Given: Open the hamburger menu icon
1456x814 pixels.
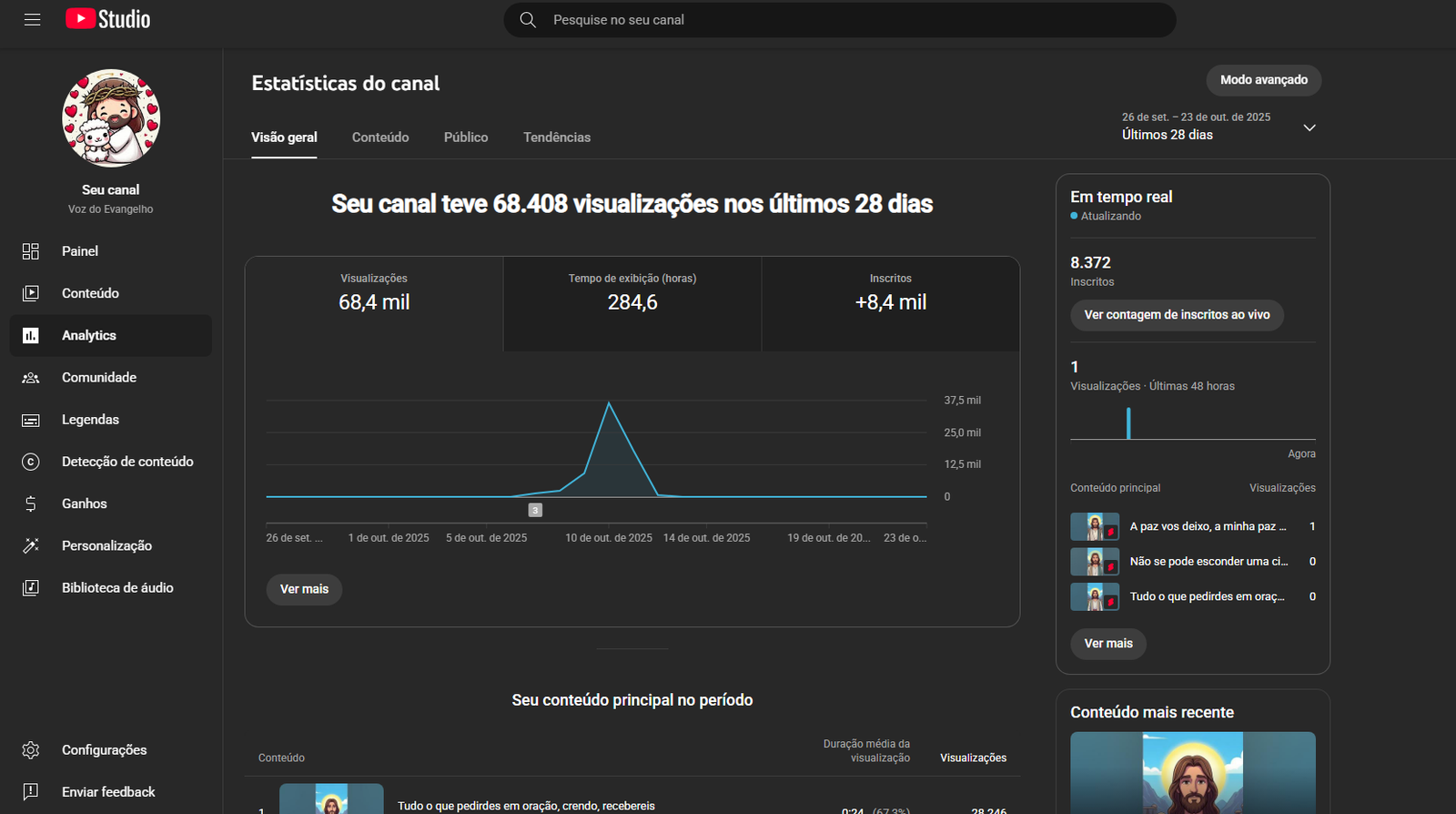Looking at the screenshot, I should click(x=32, y=19).
